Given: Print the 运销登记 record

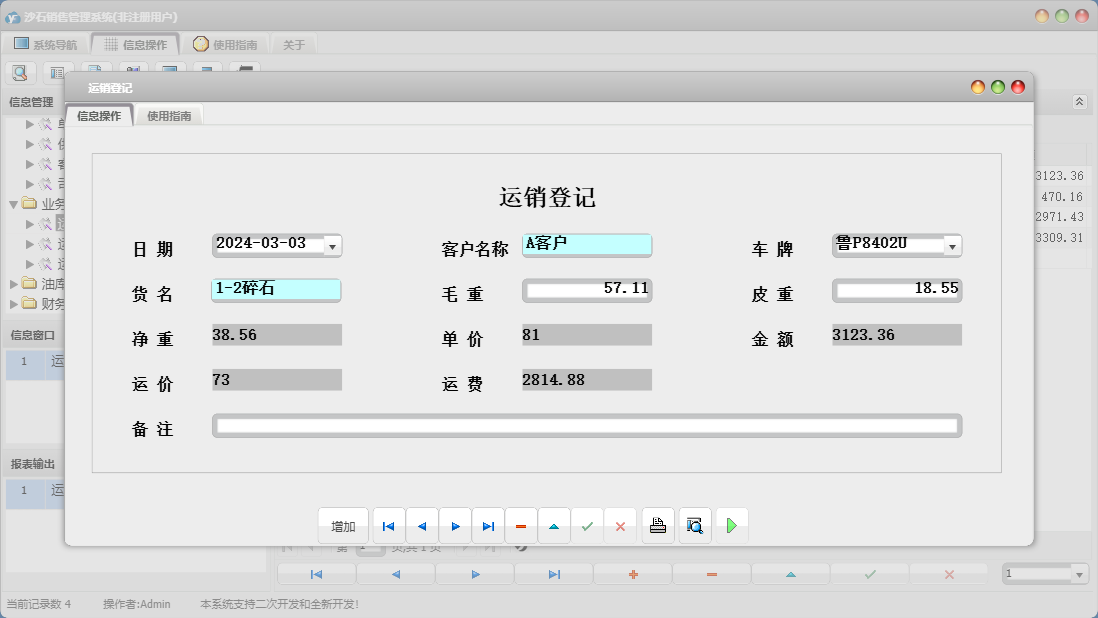Looking at the screenshot, I should click(657, 525).
